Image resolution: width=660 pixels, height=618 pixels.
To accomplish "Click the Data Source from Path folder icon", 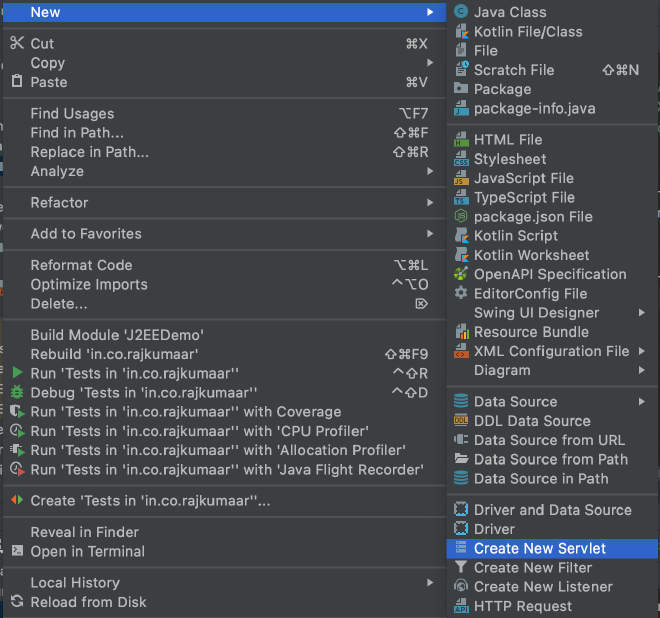I will coord(461,458).
